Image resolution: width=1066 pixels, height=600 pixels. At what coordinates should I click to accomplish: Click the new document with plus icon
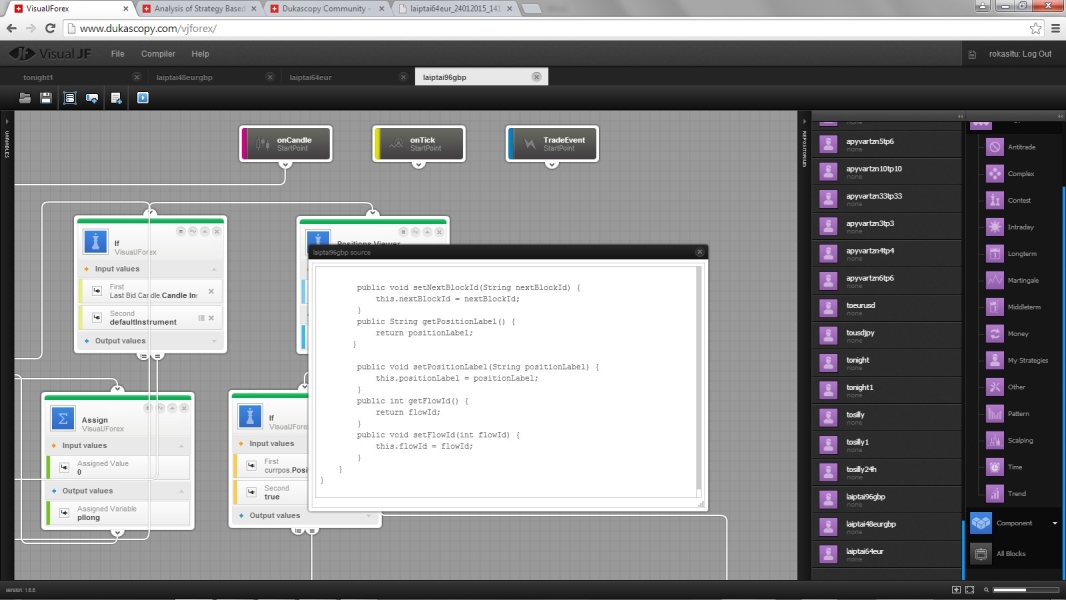pos(116,98)
